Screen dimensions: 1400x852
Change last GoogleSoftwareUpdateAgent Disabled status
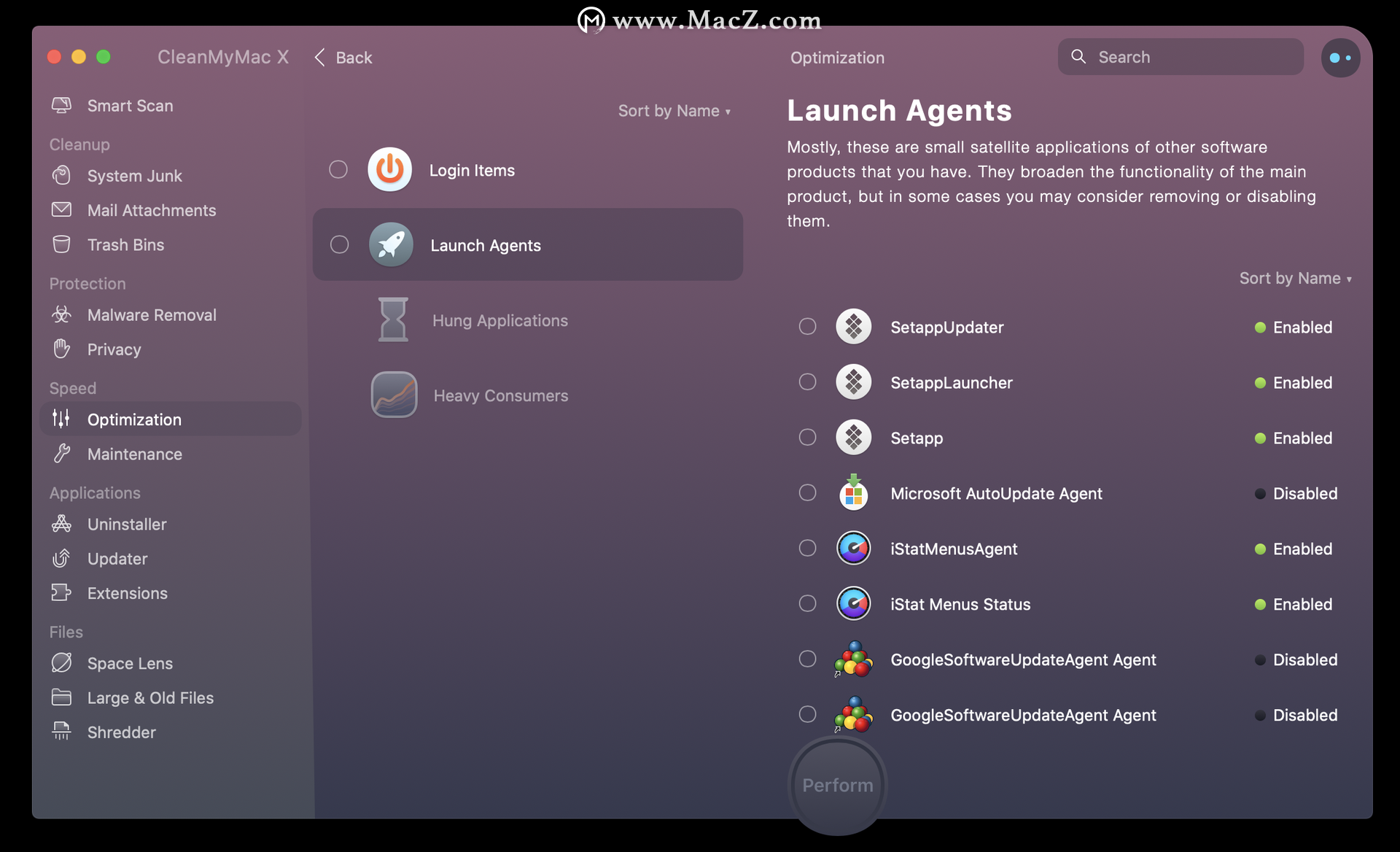(x=1296, y=716)
